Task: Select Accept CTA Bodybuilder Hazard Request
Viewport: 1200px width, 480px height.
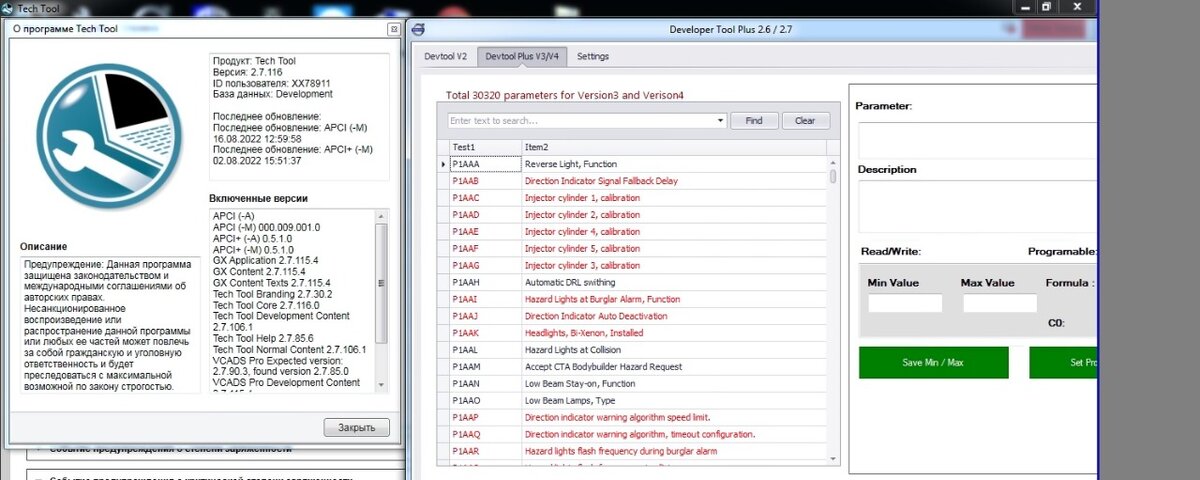Action: [603, 367]
